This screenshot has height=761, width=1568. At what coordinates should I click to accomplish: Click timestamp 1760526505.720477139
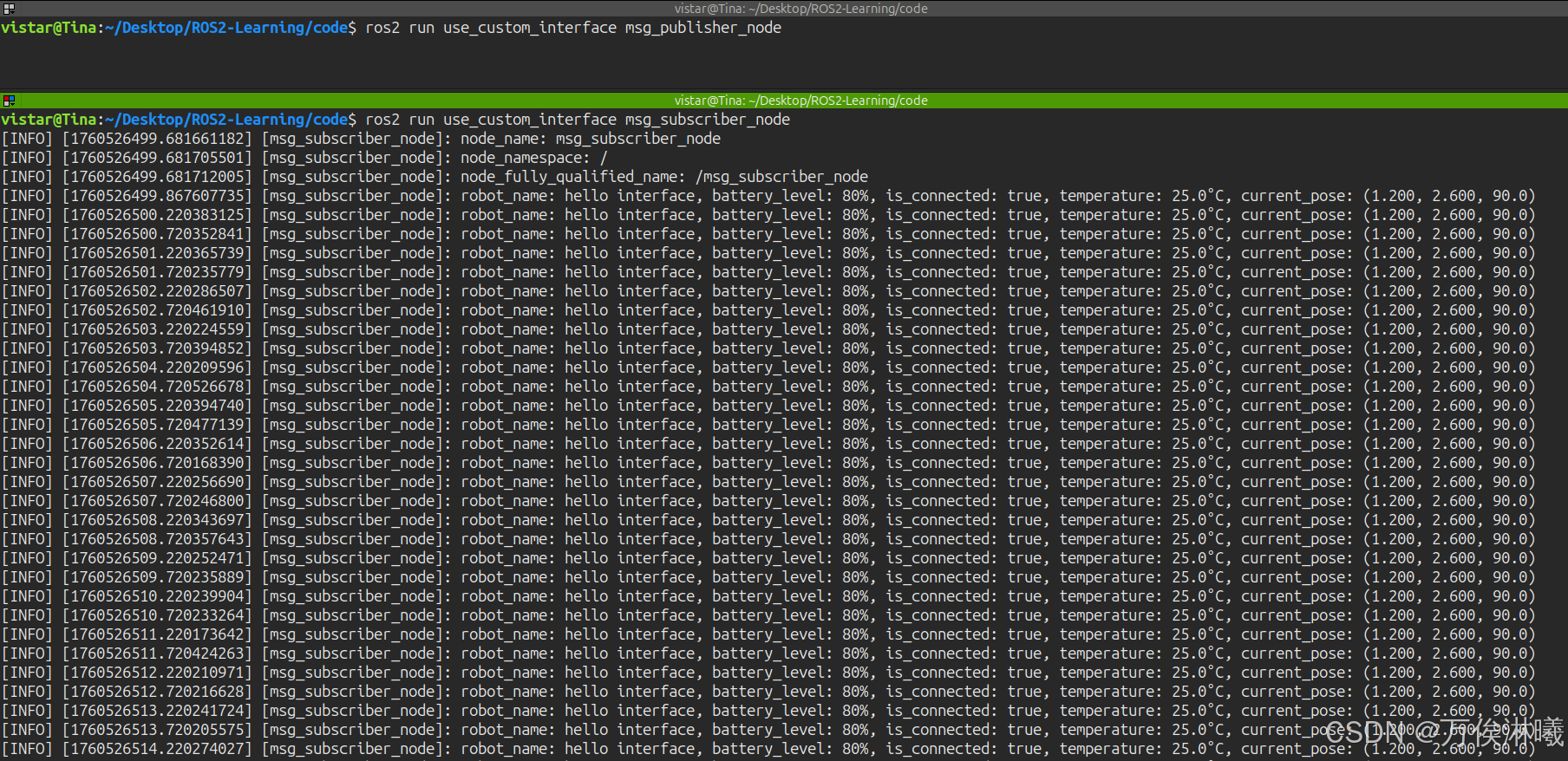tap(157, 425)
